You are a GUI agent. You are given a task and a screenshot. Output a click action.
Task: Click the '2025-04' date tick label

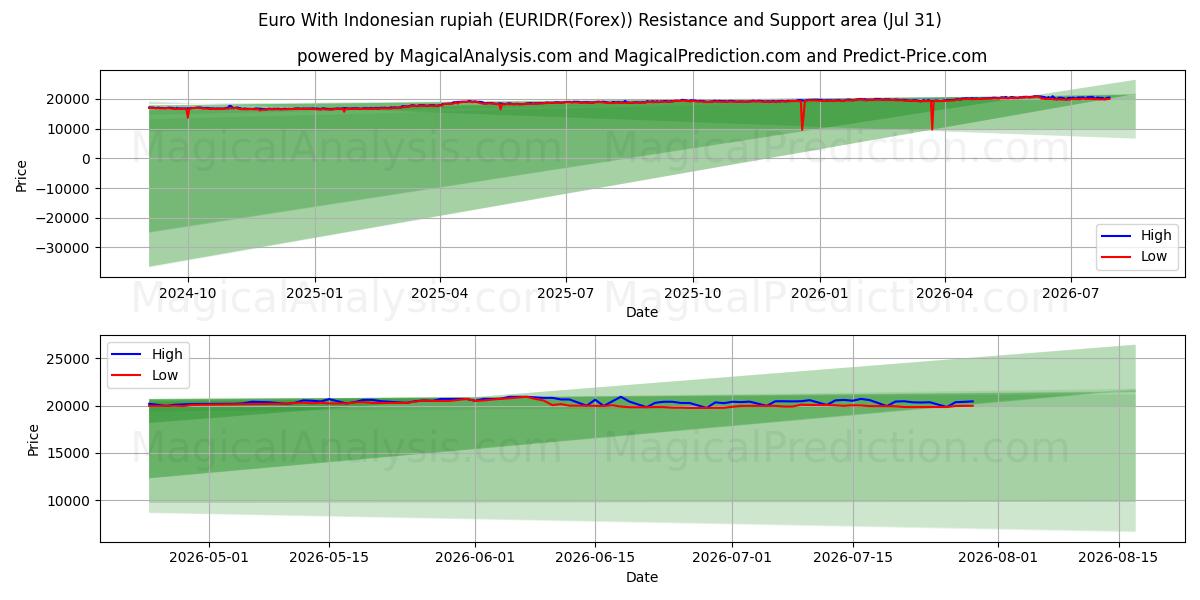tap(440, 292)
